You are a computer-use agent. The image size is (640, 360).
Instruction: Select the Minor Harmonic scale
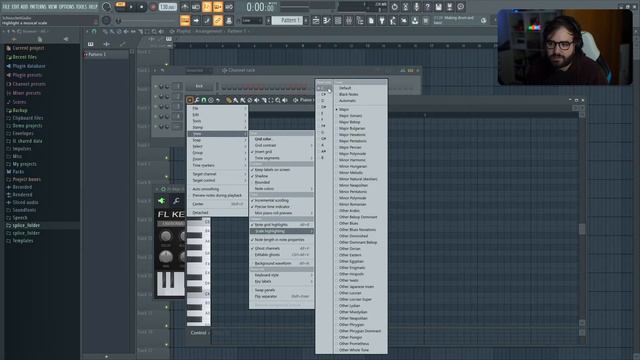(360, 160)
